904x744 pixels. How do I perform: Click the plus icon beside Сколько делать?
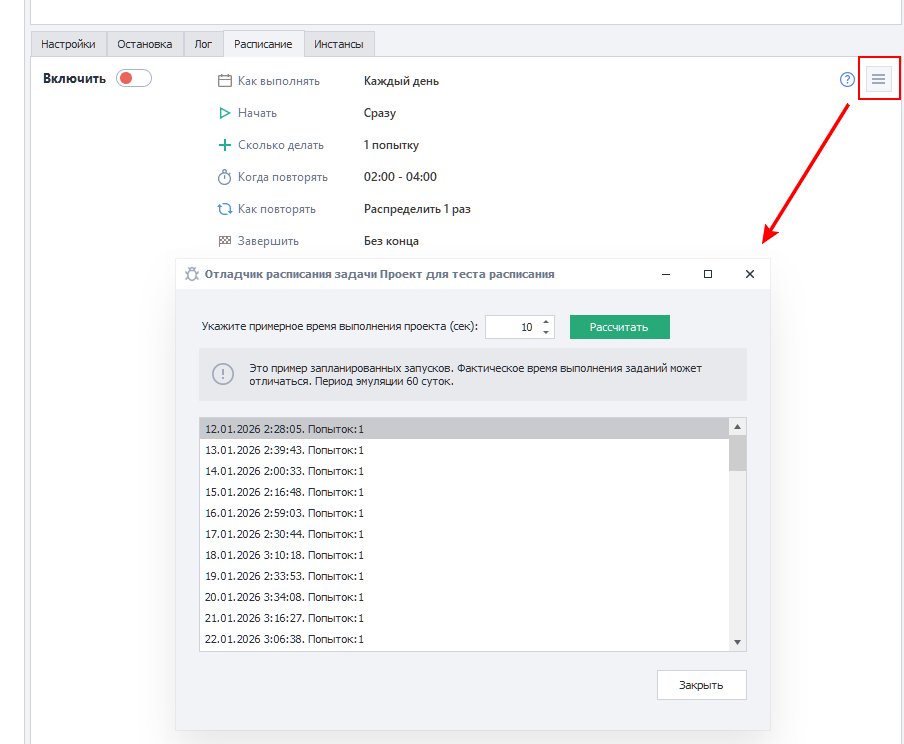point(225,145)
